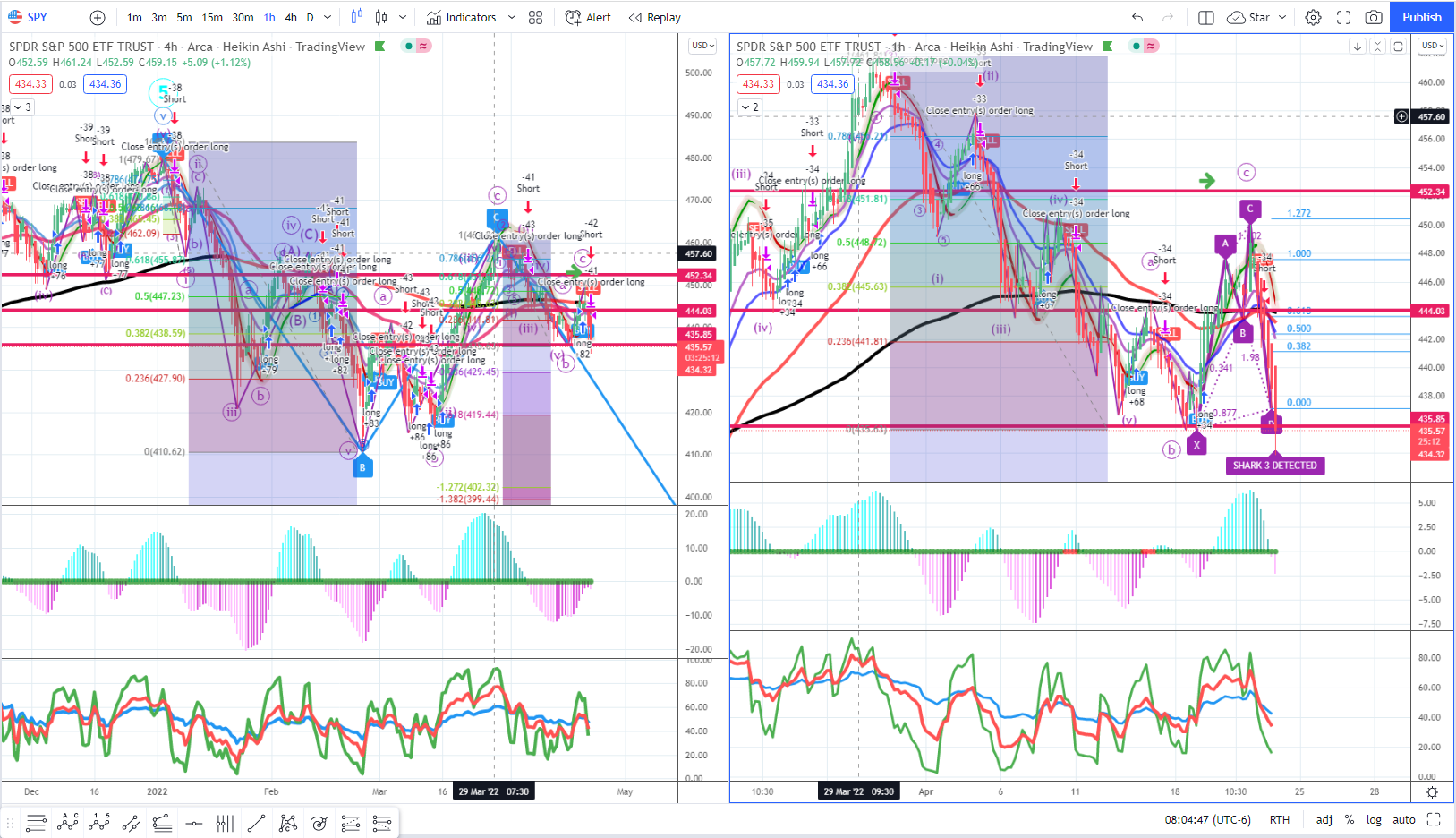Select the horizontal lines drawing tool in favorites
The image size is (1456, 838).
36,822
